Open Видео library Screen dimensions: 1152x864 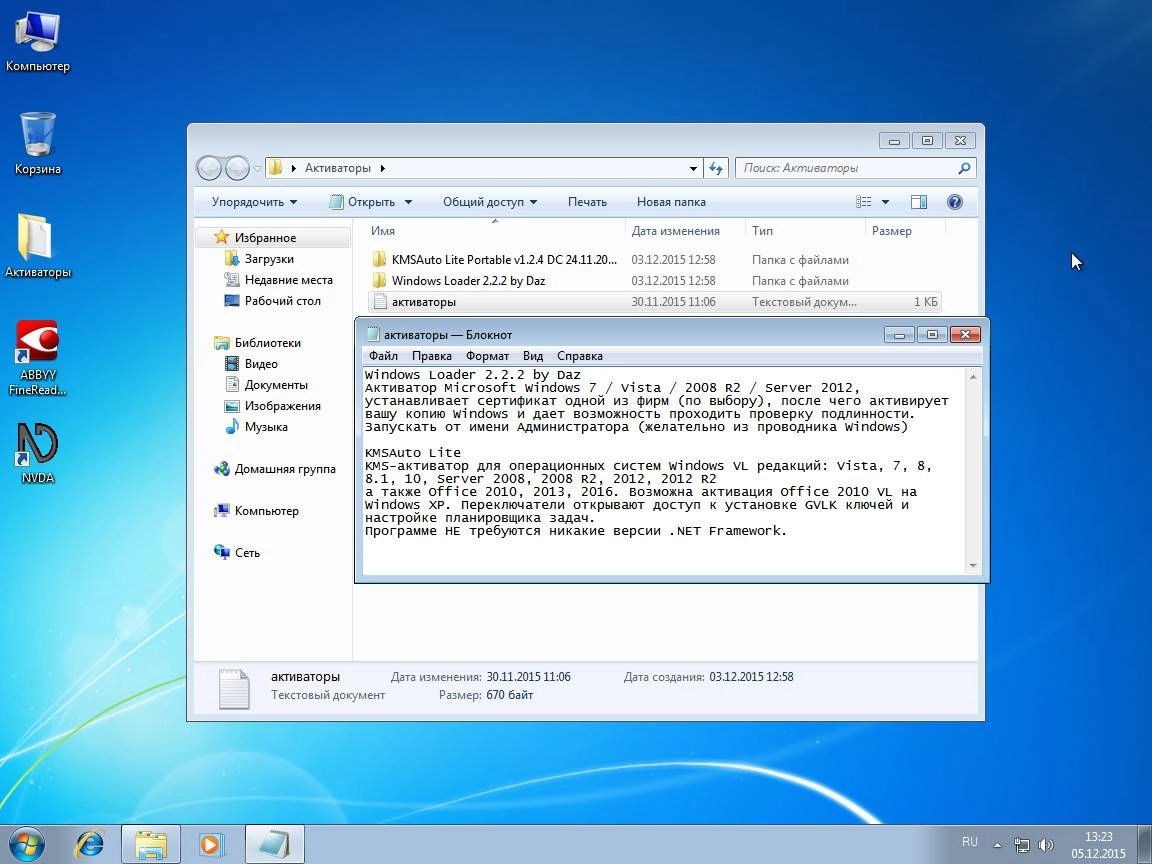[x=261, y=364]
